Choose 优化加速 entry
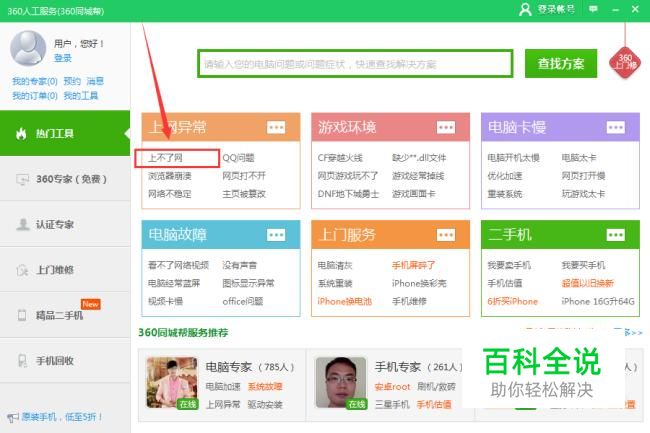Viewport: 650px width, 433px height. pyautogui.click(x=505, y=176)
